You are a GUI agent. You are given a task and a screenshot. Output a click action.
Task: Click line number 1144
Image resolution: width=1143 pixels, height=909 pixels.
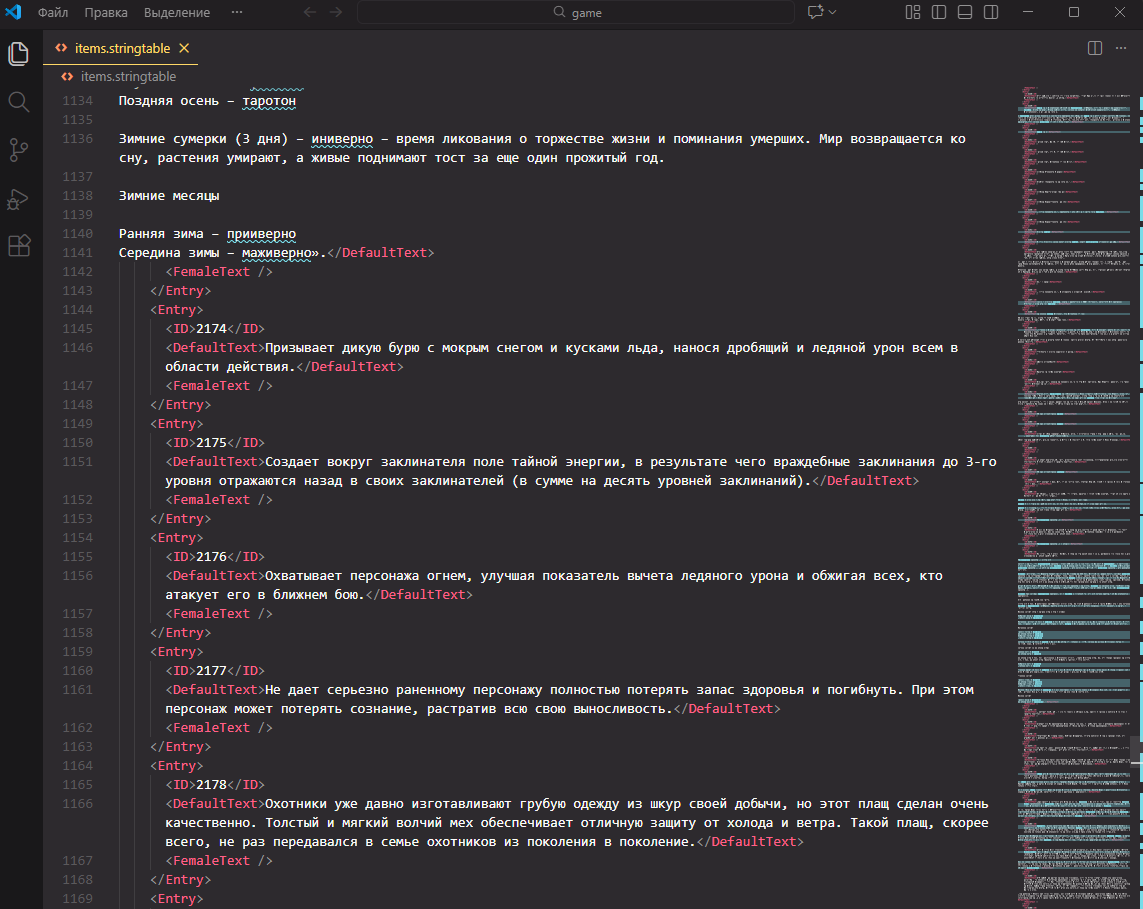click(x=77, y=310)
